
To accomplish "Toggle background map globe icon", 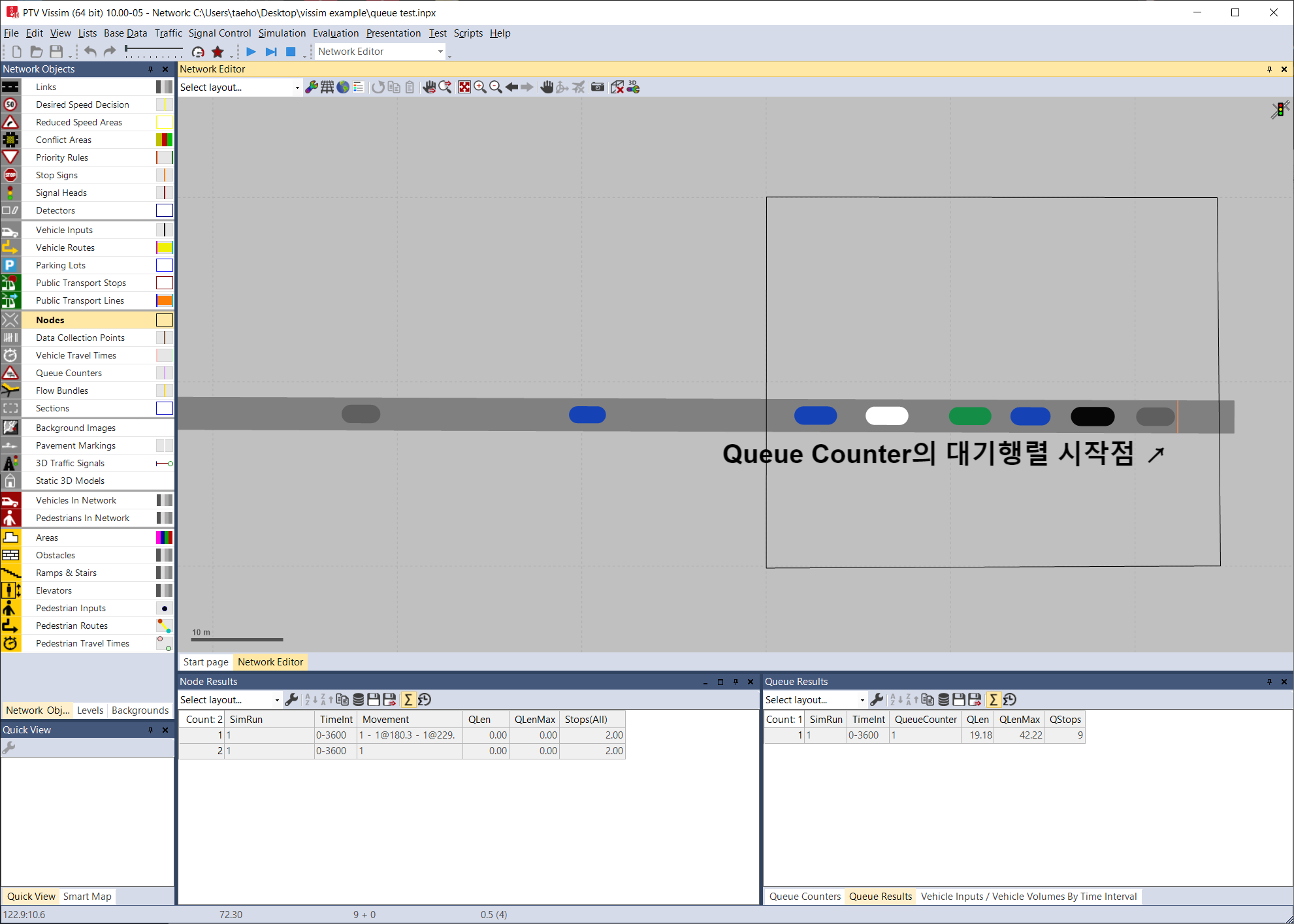I will pyautogui.click(x=343, y=88).
